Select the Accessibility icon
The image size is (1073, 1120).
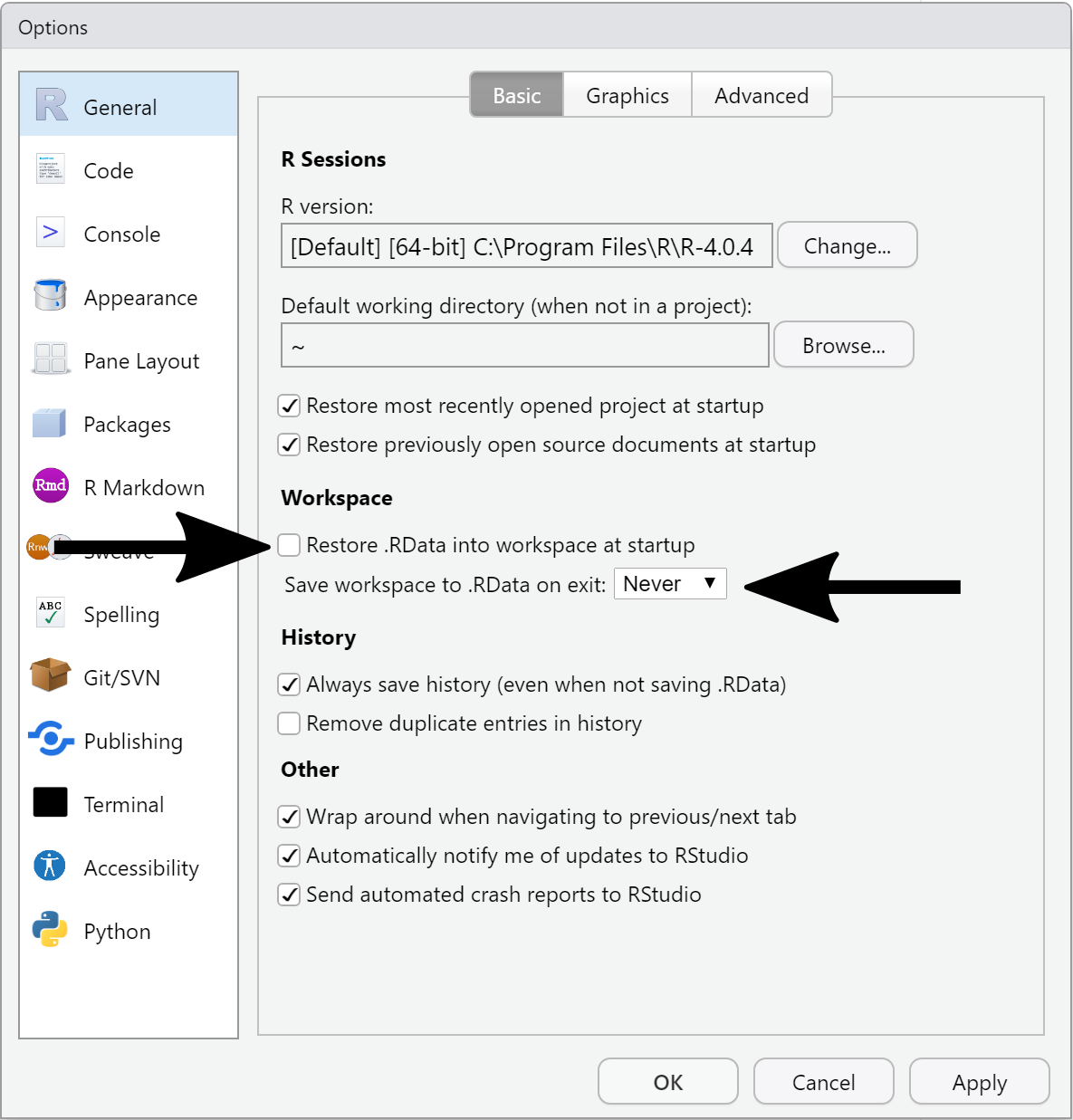tap(51, 866)
